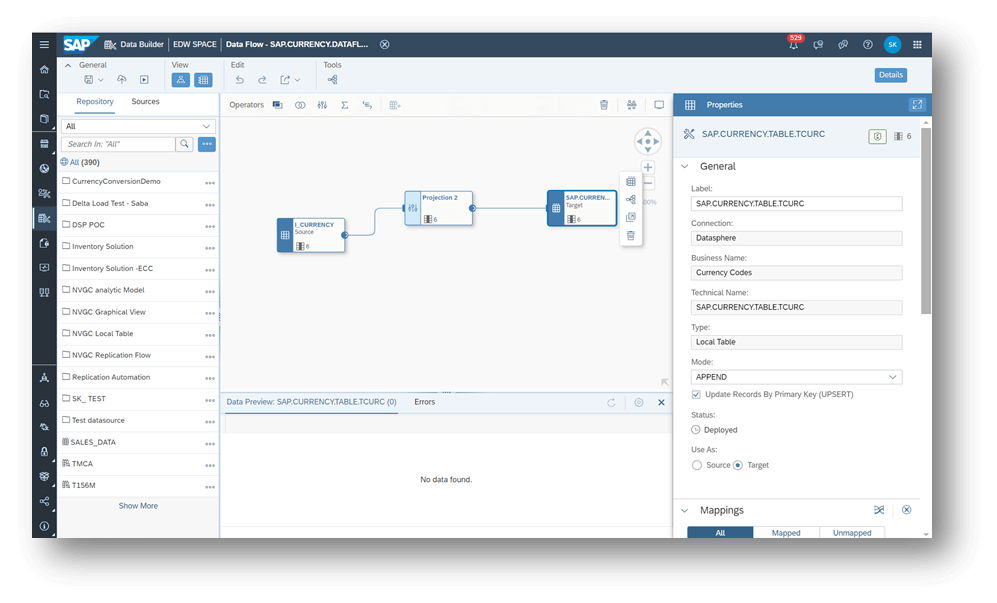
Task: Open the Export options dropdown arrow
Action: click(298, 80)
